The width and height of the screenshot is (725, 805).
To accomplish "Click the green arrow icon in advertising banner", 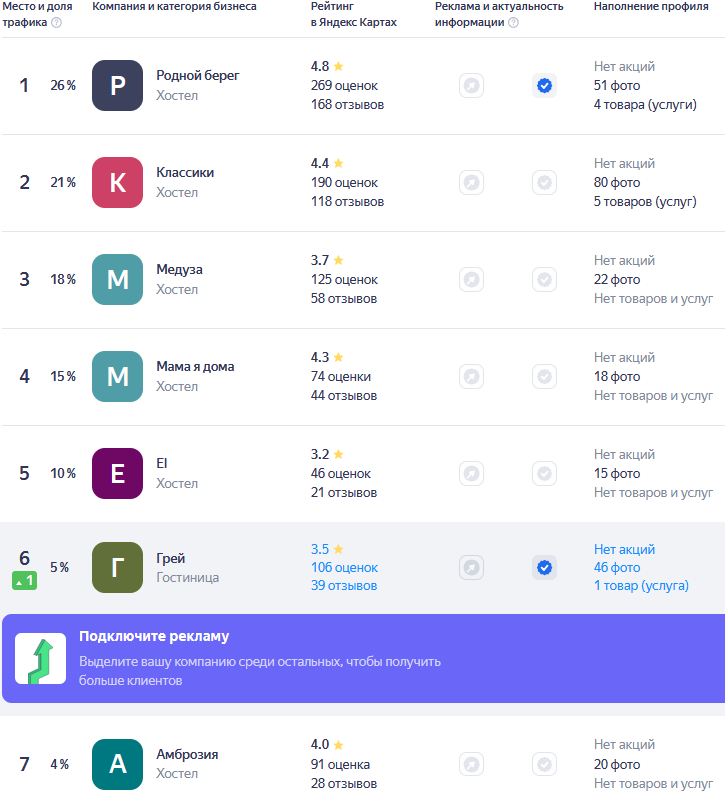I will point(41,659).
